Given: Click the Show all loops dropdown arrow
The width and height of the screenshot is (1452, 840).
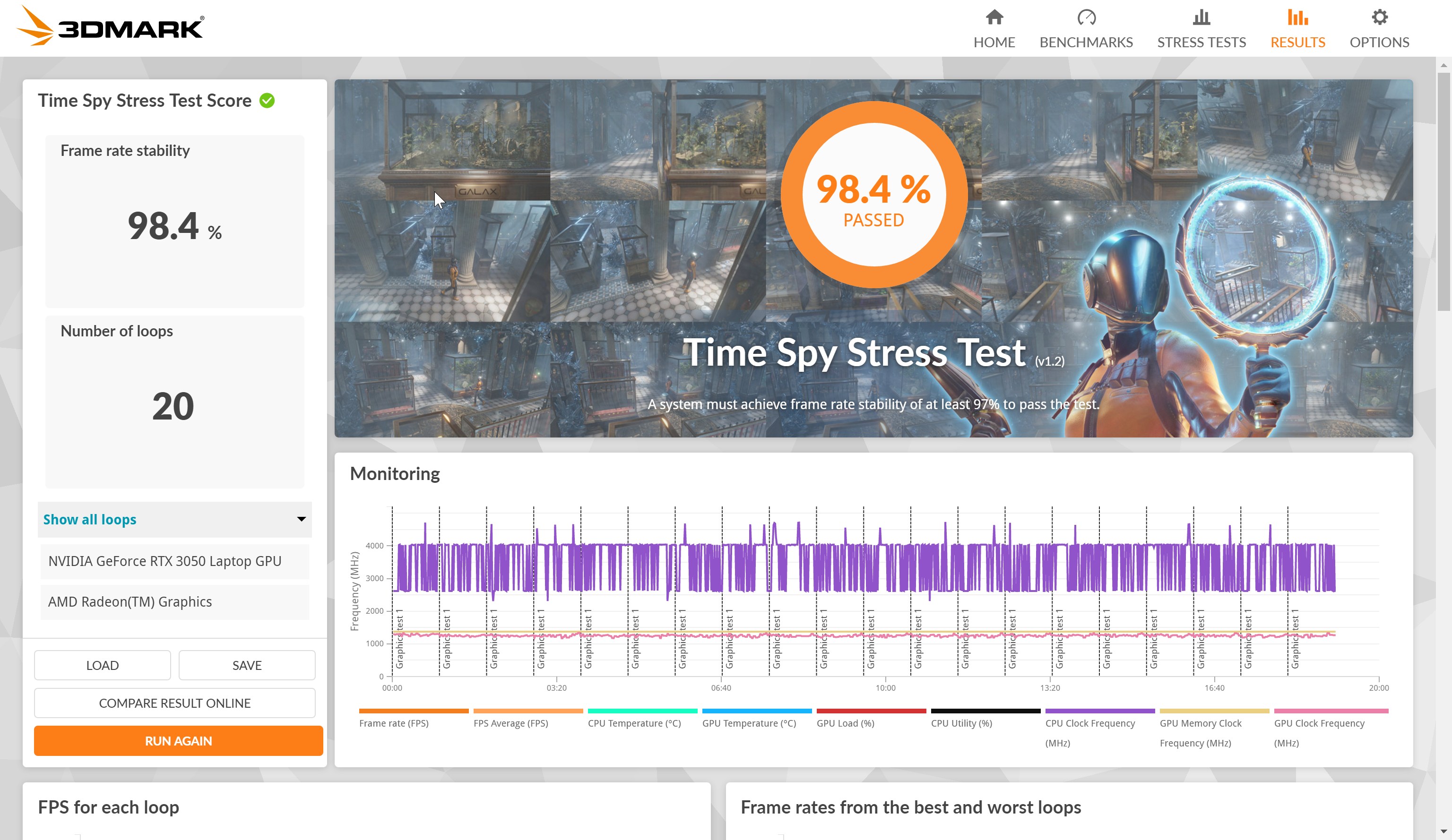Looking at the screenshot, I should pos(302,519).
